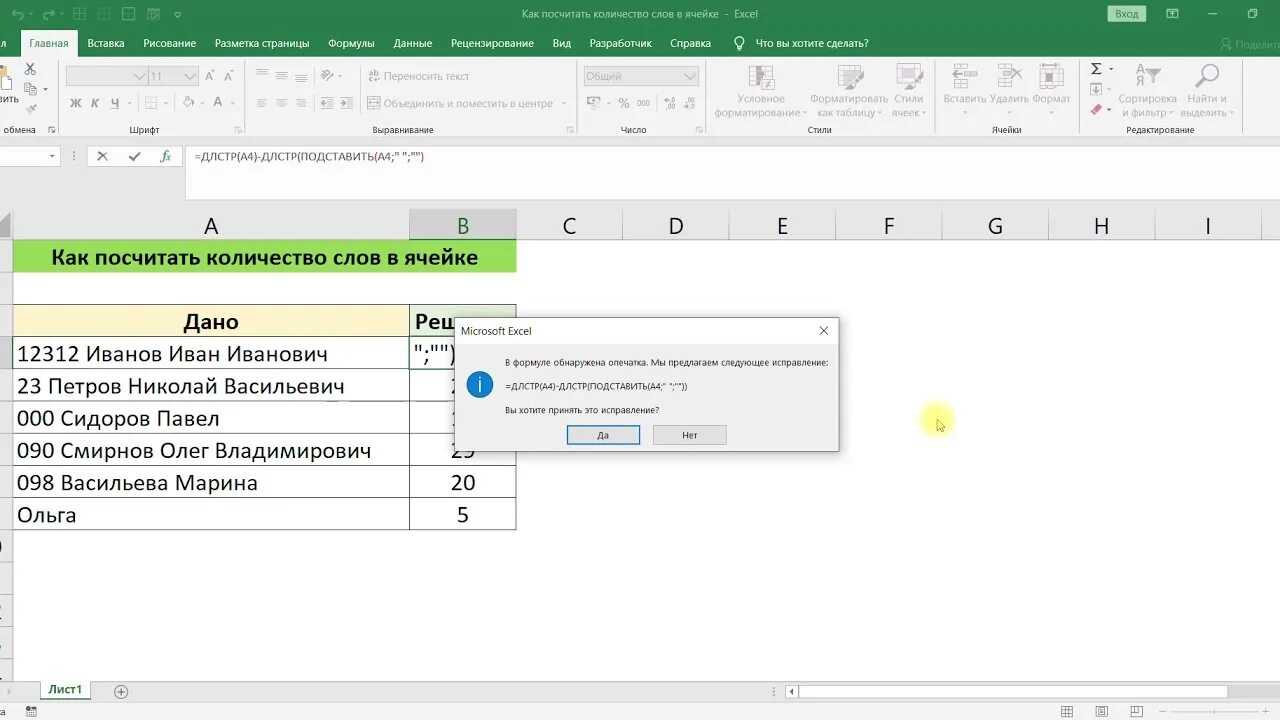Click Объединить и поместить в центре
This screenshot has height=720, width=1280.
[x=461, y=103]
